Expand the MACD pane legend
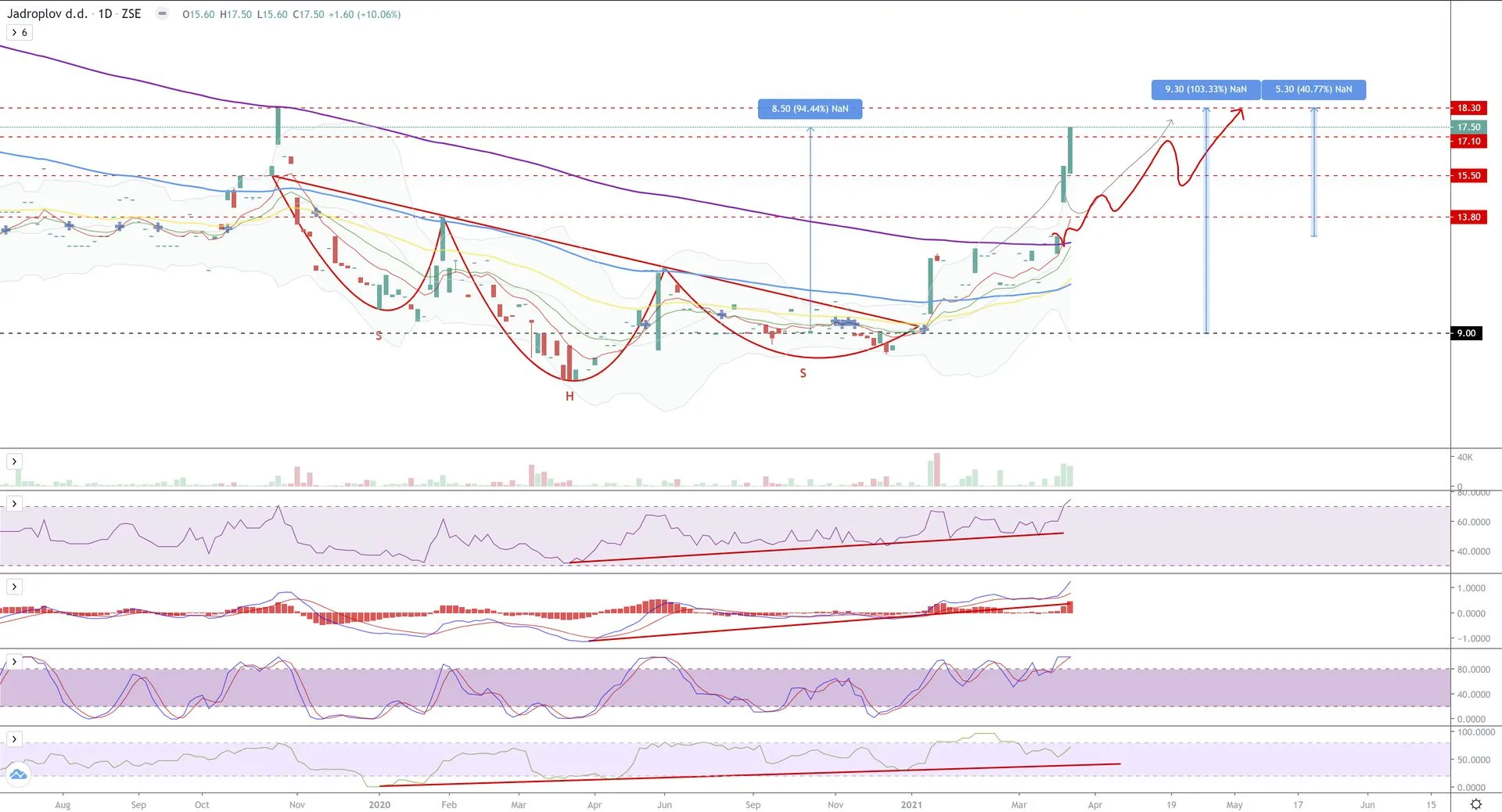Viewport: 1502px width, 812px height. [14, 587]
